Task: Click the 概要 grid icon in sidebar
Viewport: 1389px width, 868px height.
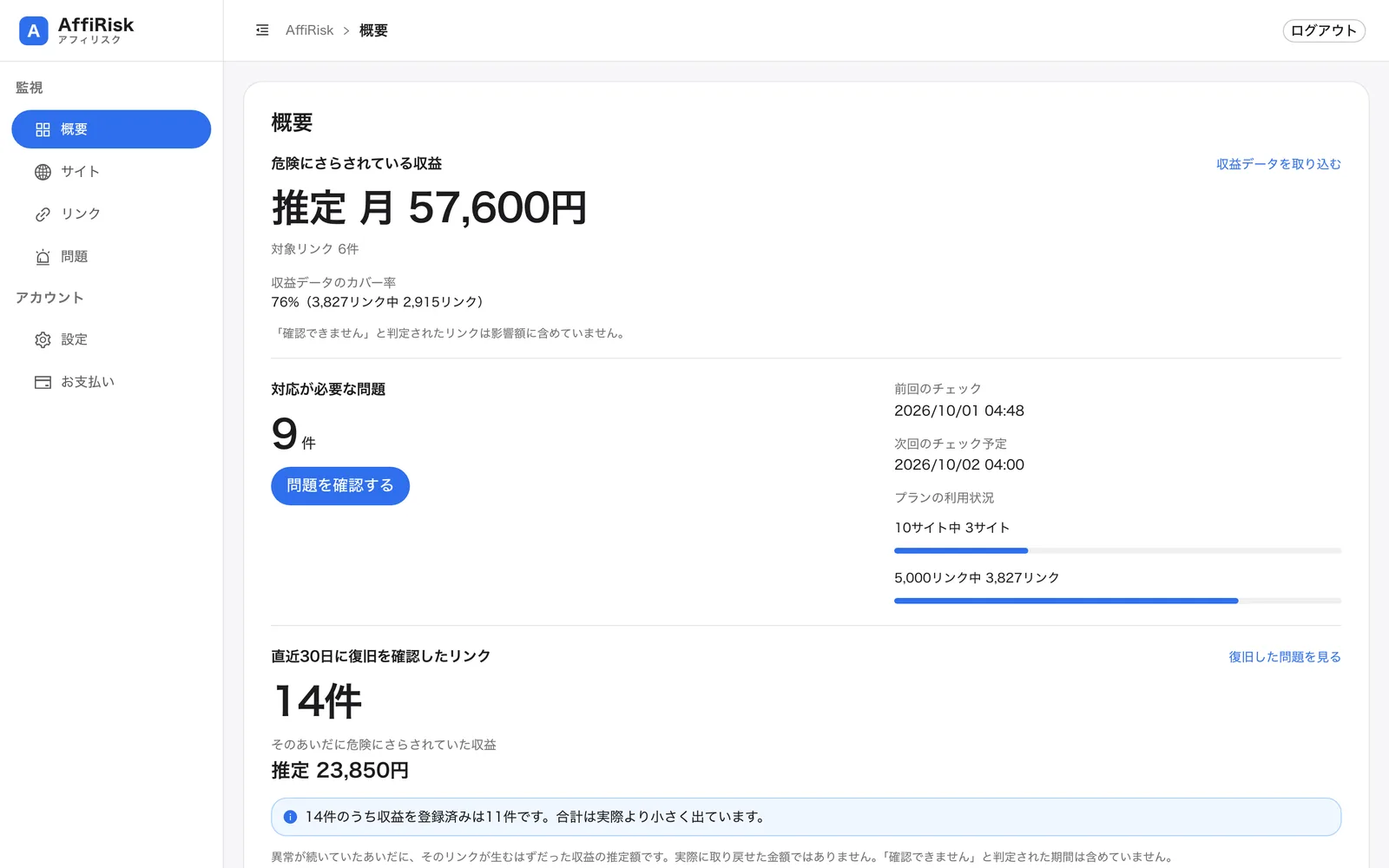Action: [x=43, y=129]
